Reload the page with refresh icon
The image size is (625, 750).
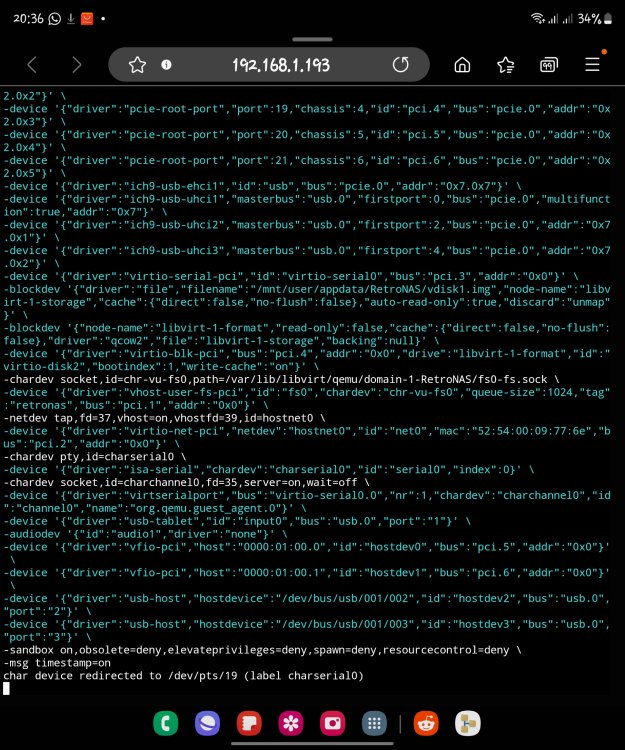401,65
